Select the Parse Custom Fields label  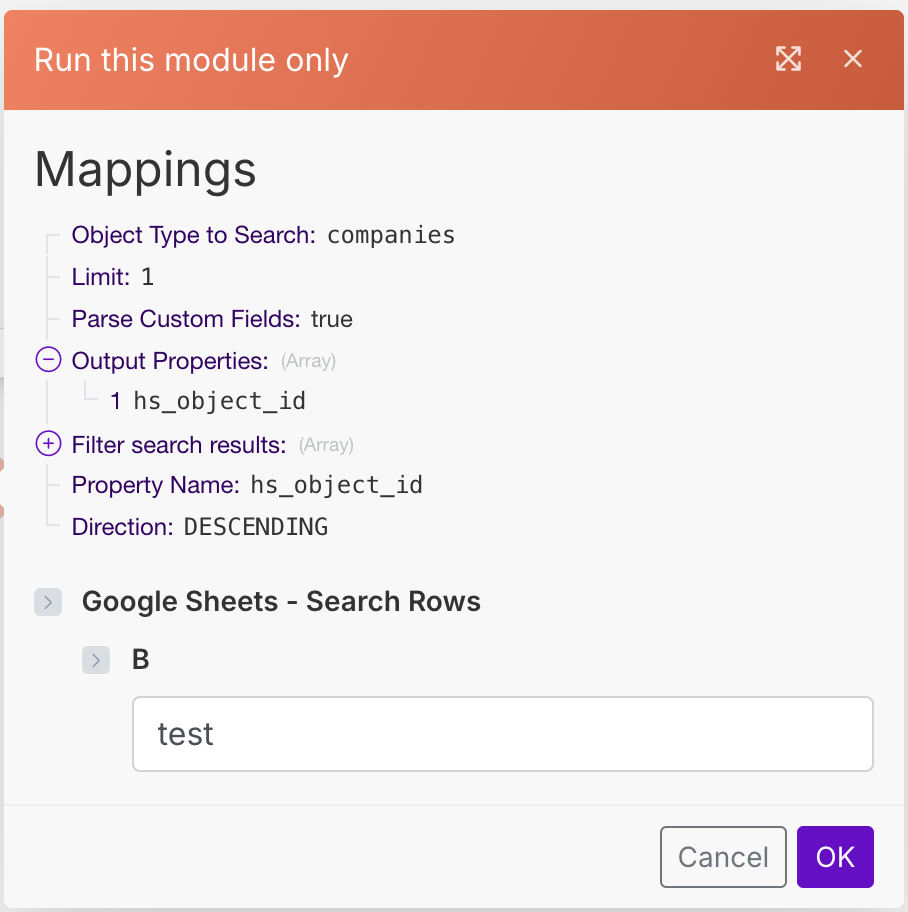point(186,319)
